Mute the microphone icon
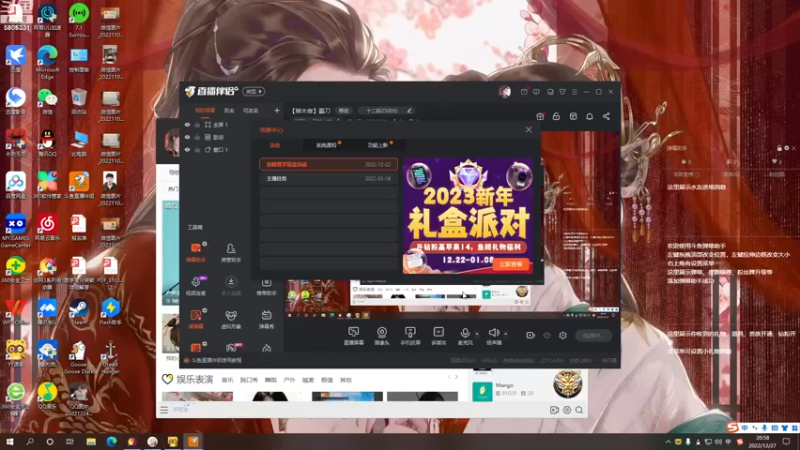Image resolution: width=800 pixels, height=450 pixels. pos(465,333)
